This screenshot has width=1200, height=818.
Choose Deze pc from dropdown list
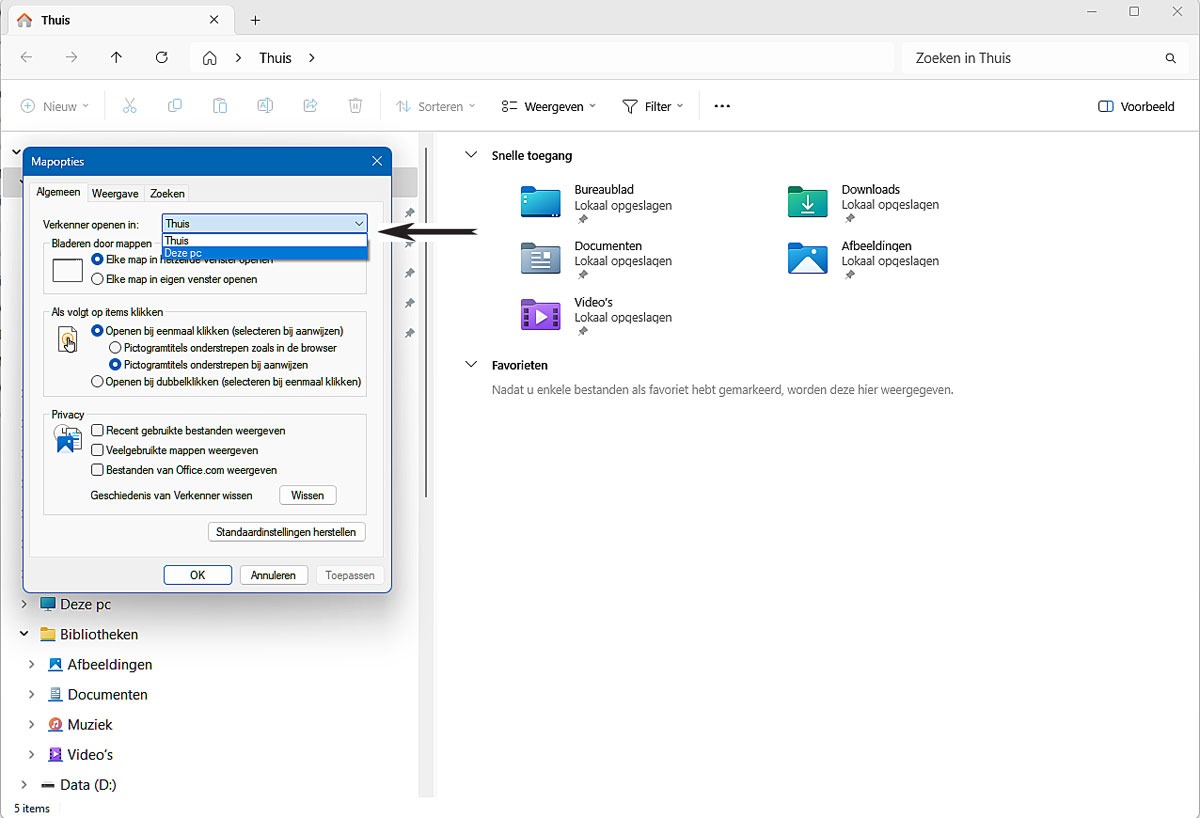point(265,253)
